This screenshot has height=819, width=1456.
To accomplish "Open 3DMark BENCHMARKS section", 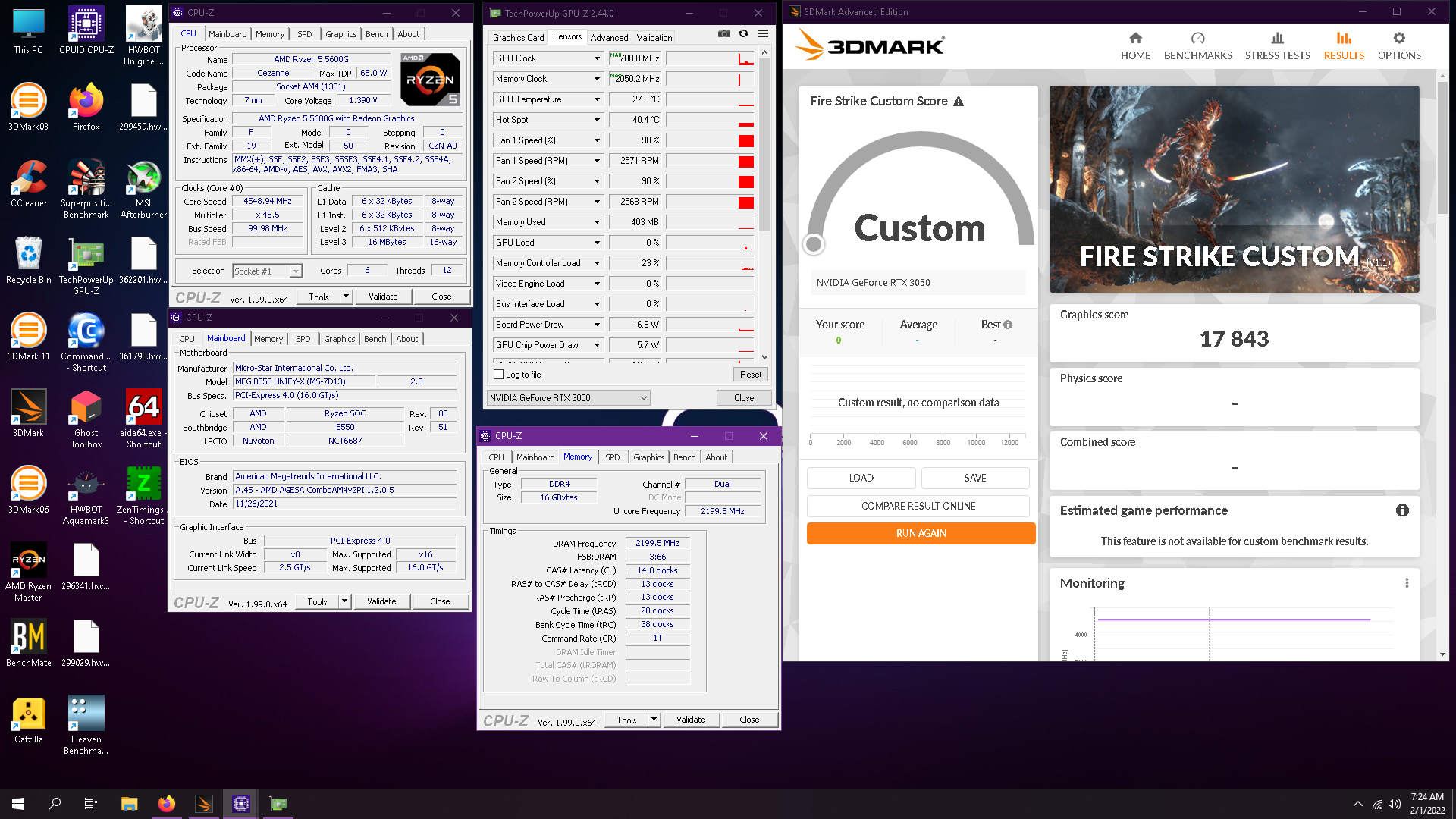I will (1197, 46).
